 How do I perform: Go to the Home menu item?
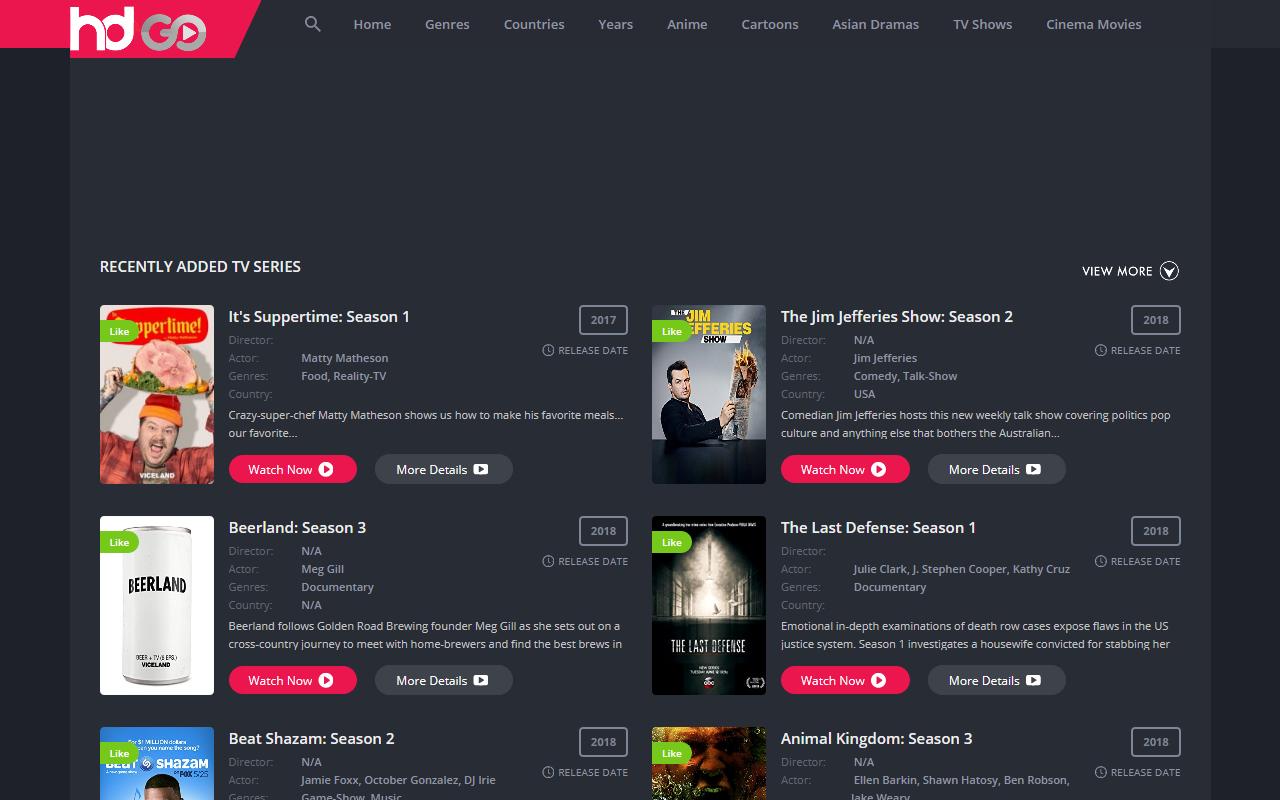tap(372, 24)
